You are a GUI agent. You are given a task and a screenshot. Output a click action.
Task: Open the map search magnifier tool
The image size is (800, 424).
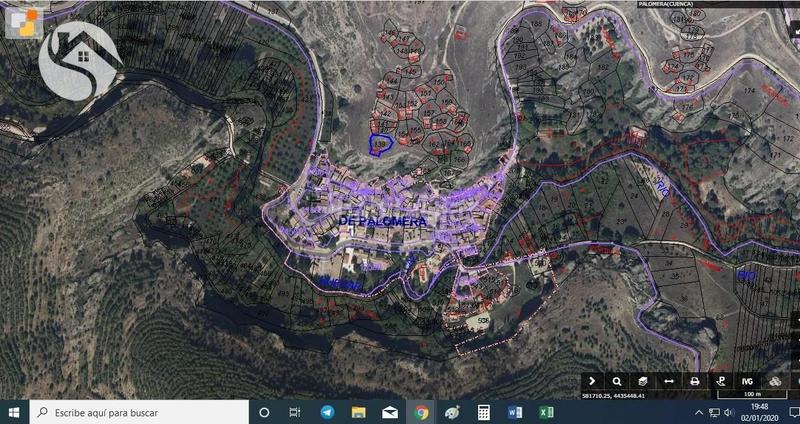(618, 381)
